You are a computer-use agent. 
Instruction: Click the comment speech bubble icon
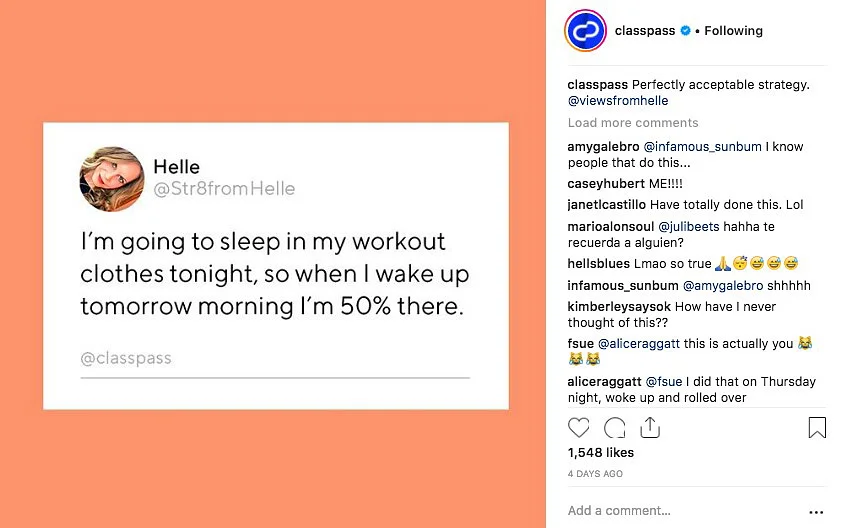pos(615,428)
